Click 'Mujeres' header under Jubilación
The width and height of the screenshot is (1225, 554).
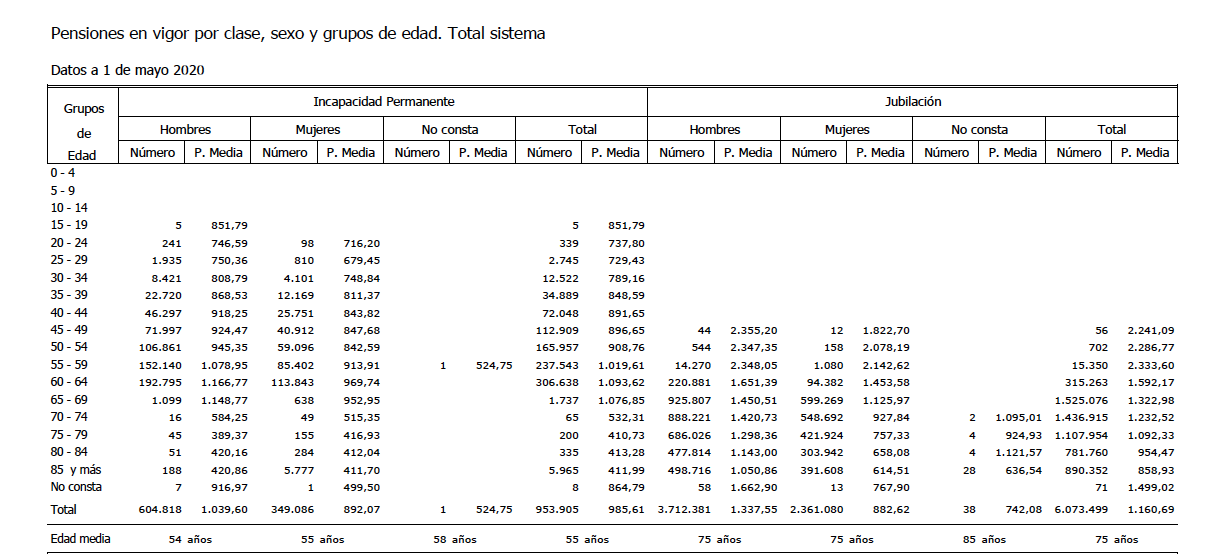coord(846,129)
